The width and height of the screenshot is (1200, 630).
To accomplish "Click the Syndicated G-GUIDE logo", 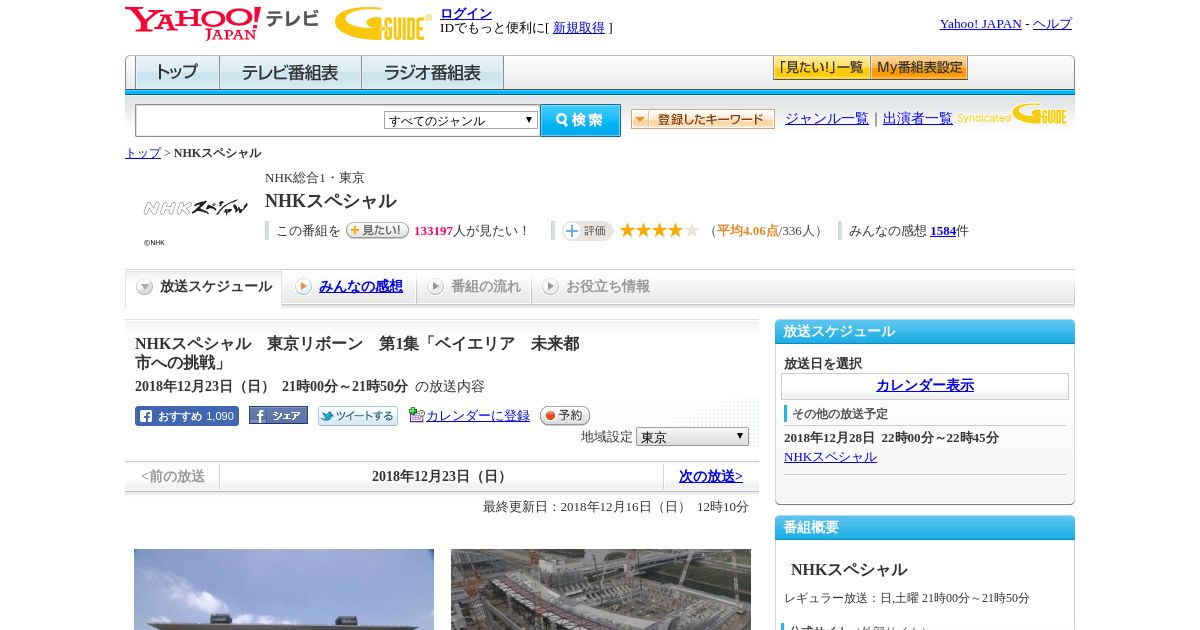I will [x=1012, y=114].
